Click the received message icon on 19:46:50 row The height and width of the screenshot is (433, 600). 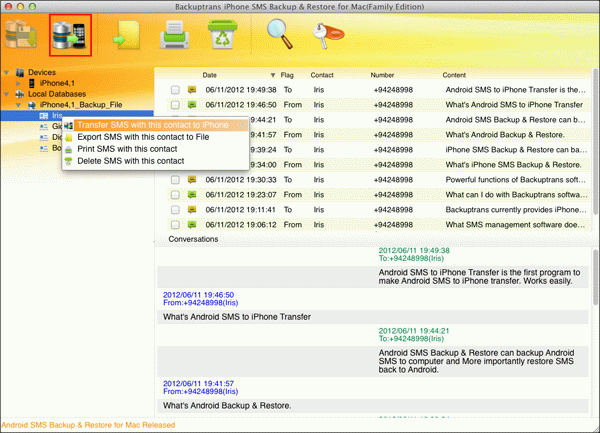tap(192, 104)
